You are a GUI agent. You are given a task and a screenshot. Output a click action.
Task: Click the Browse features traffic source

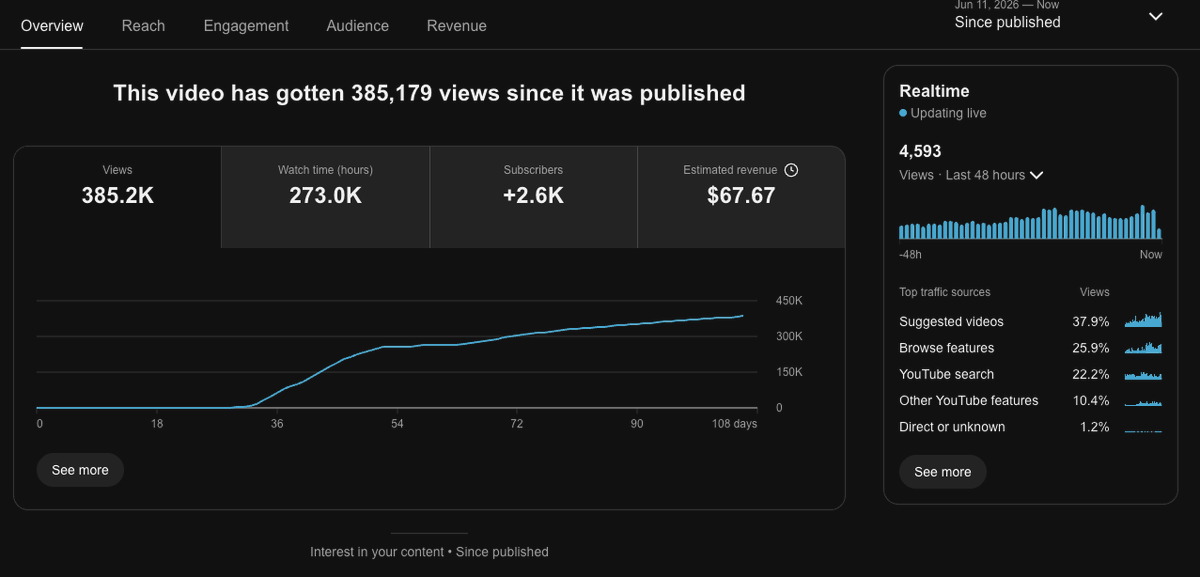point(946,348)
